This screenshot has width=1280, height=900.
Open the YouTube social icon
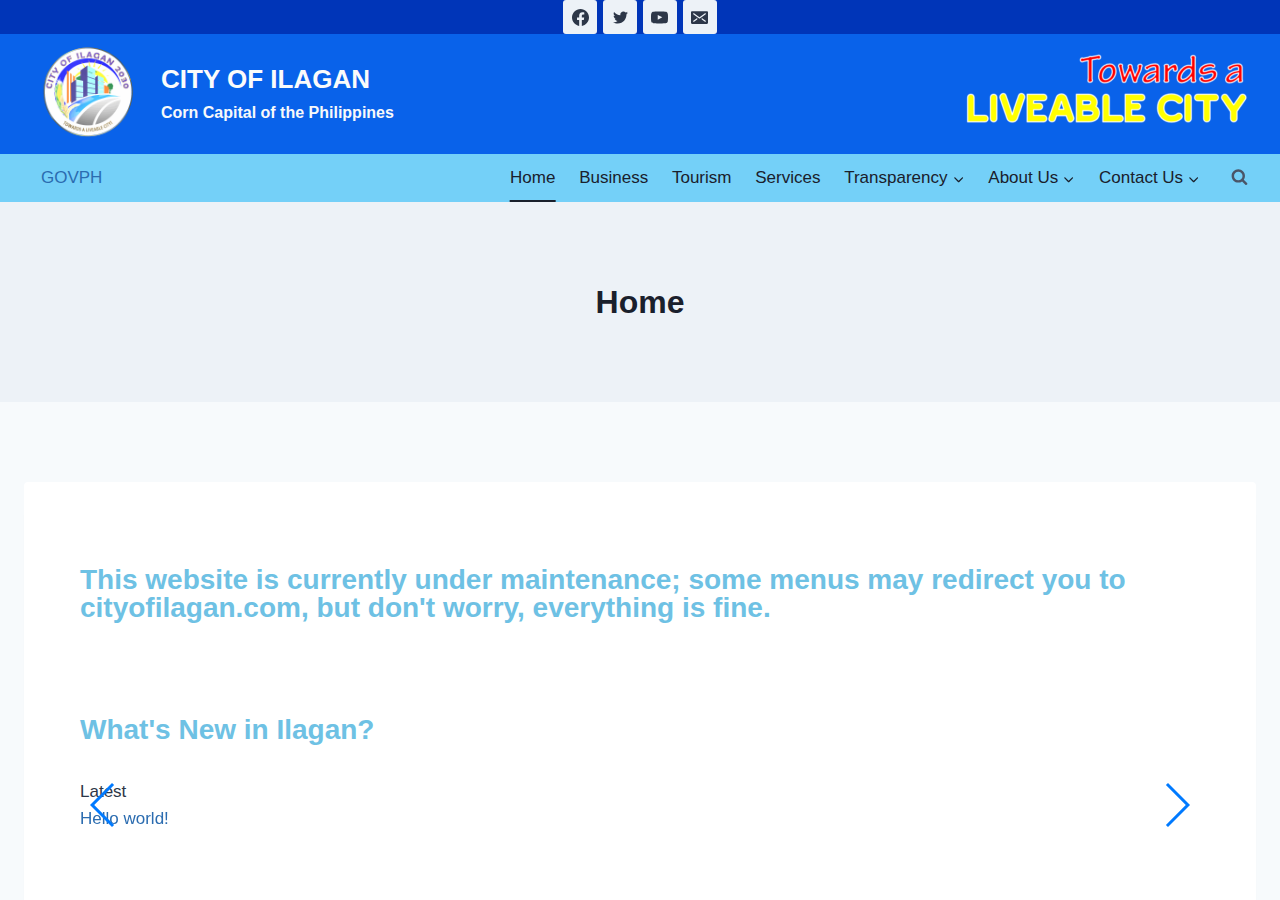[x=660, y=17]
